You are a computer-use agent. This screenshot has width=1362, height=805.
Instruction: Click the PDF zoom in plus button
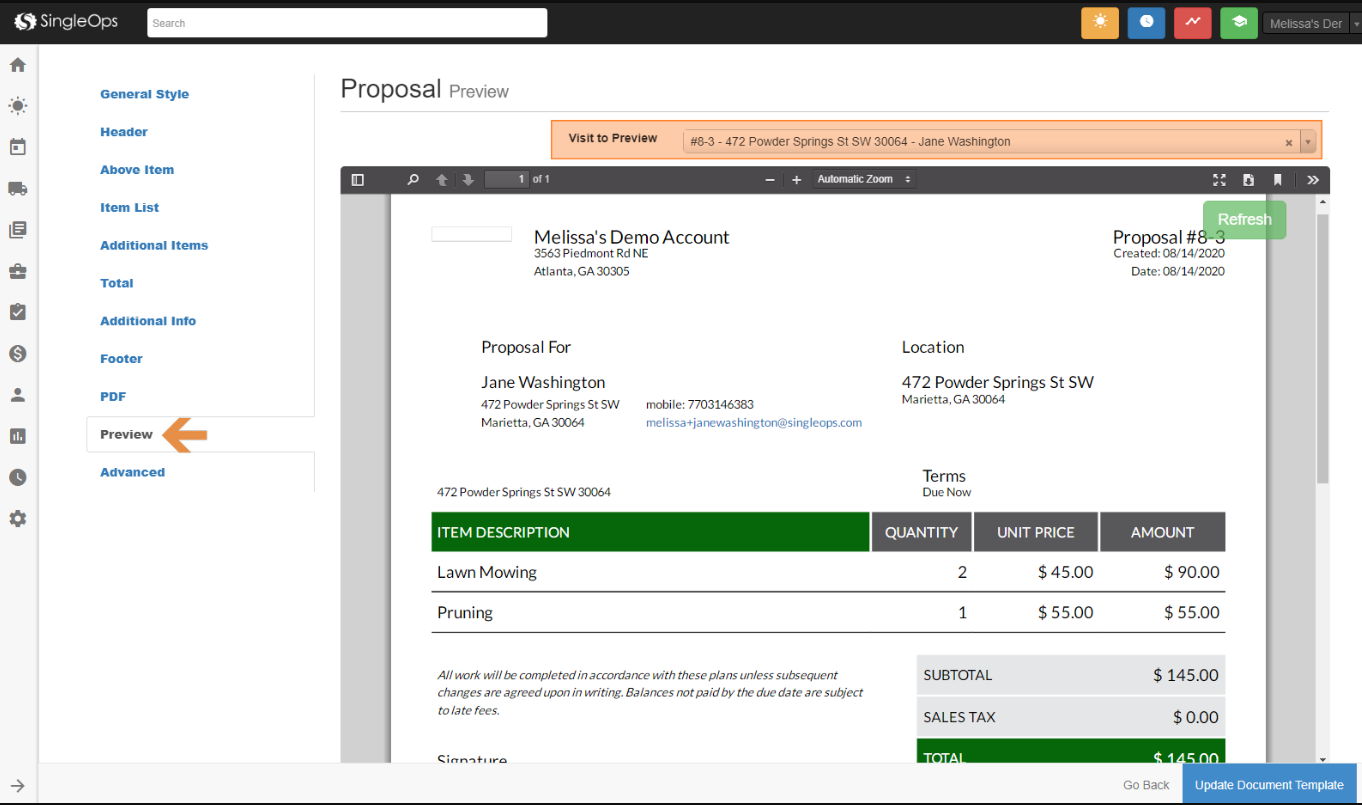click(x=797, y=180)
